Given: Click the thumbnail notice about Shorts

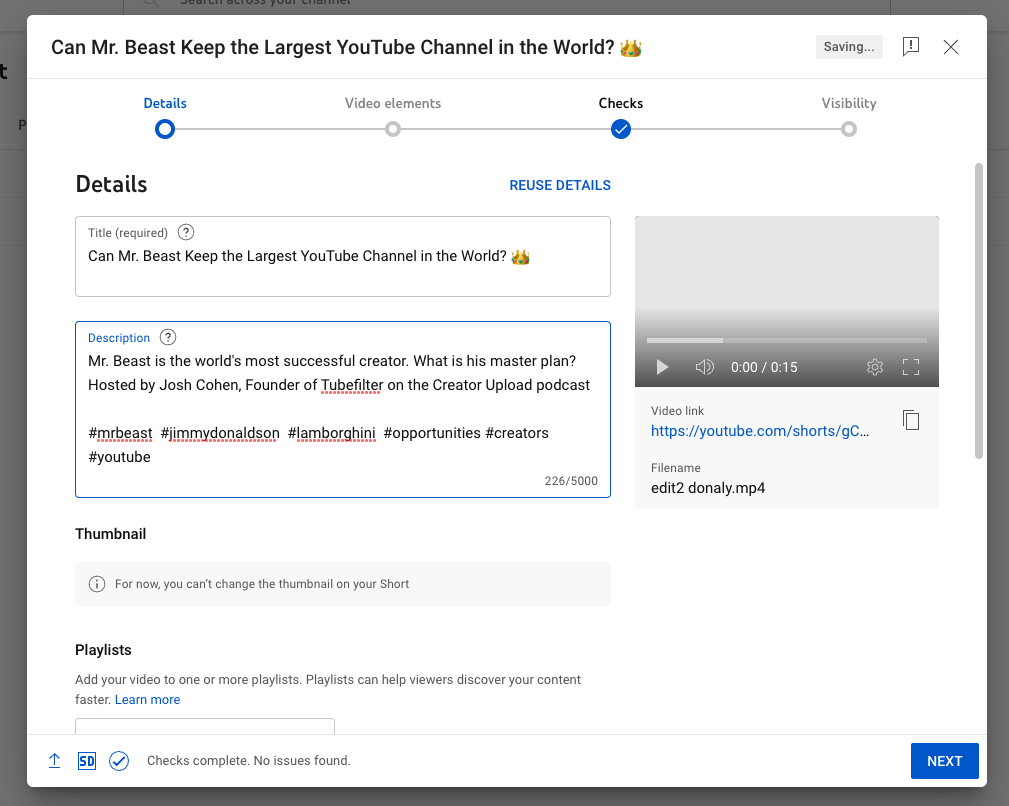Looking at the screenshot, I should click(x=342, y=584).
